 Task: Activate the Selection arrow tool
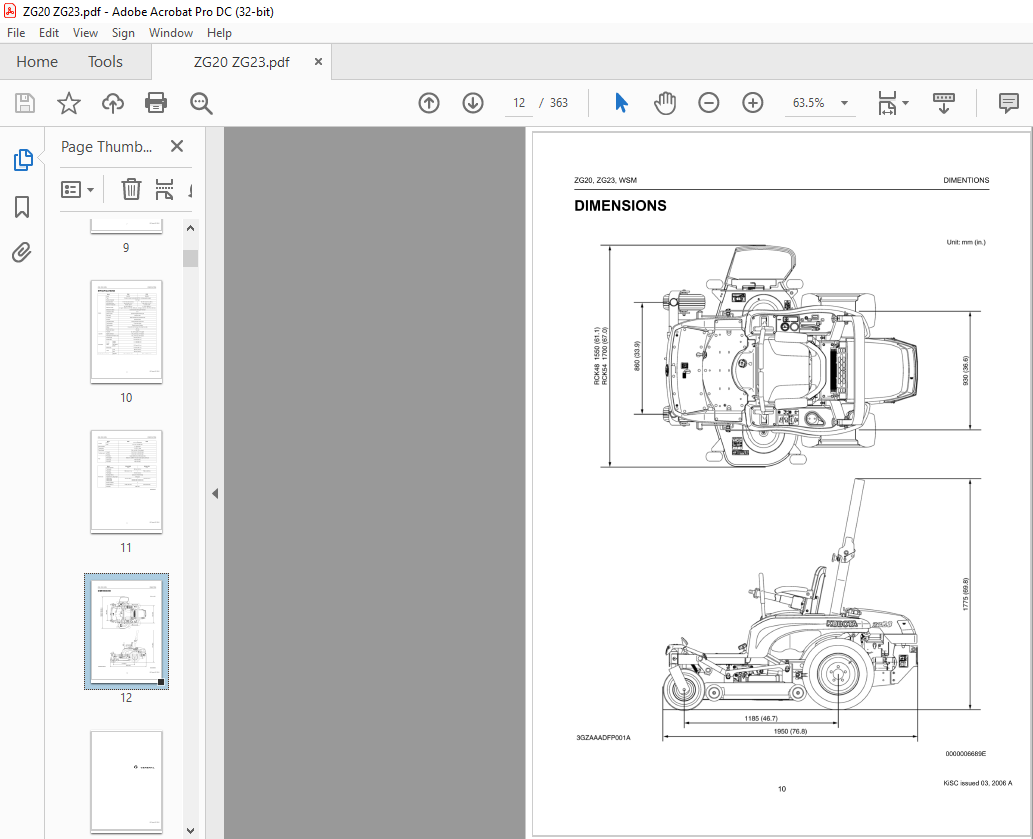(x=621, y=103)
